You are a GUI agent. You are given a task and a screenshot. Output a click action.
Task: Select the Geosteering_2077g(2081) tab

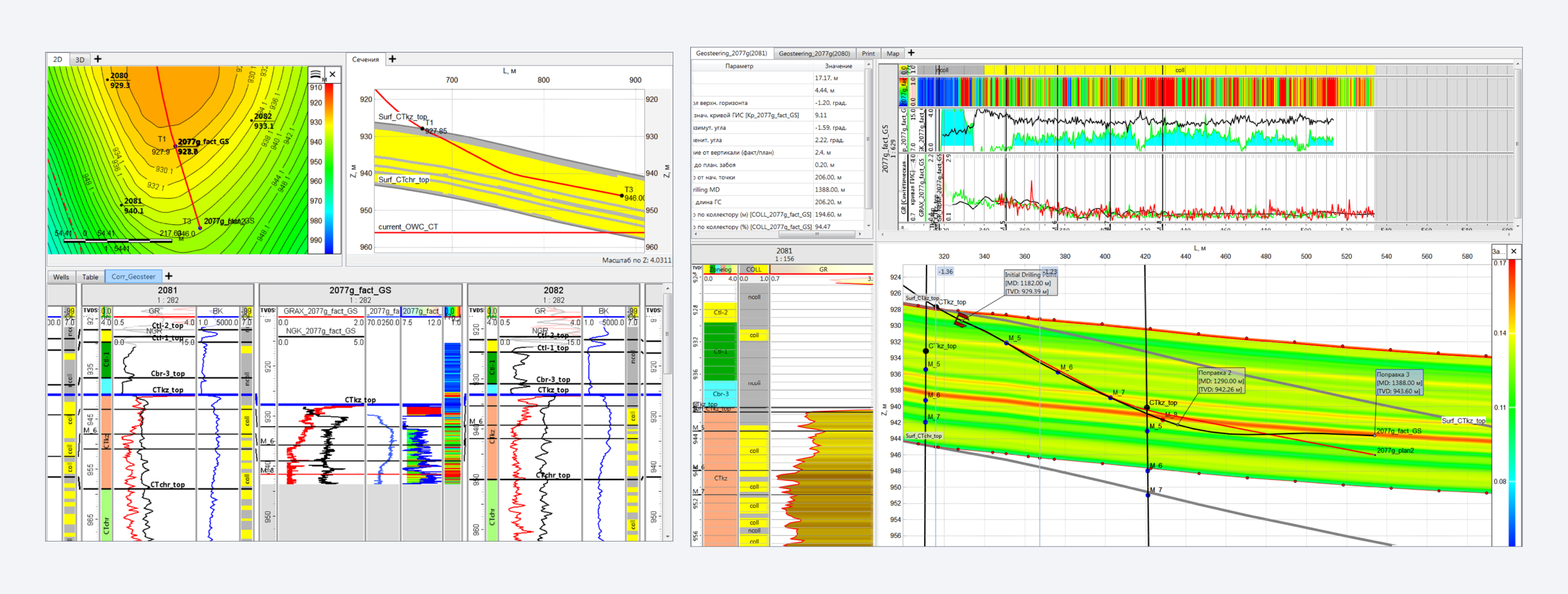point(731,54)
